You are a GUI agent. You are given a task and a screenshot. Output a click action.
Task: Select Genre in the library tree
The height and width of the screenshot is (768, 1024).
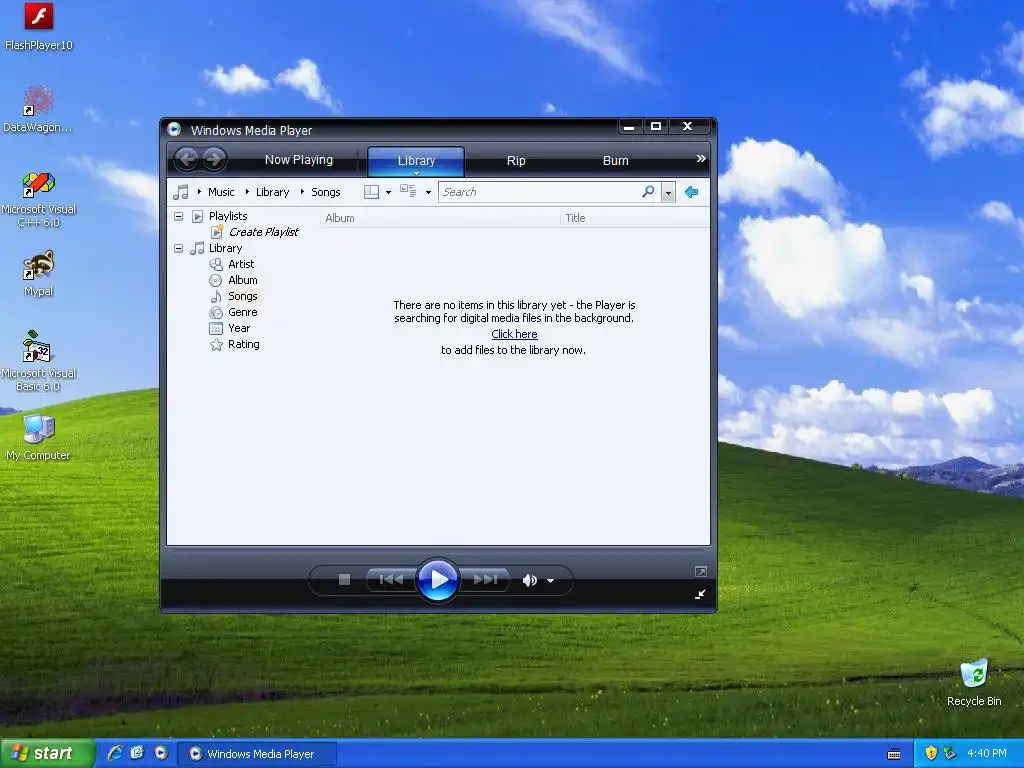[x=242, y=312]
